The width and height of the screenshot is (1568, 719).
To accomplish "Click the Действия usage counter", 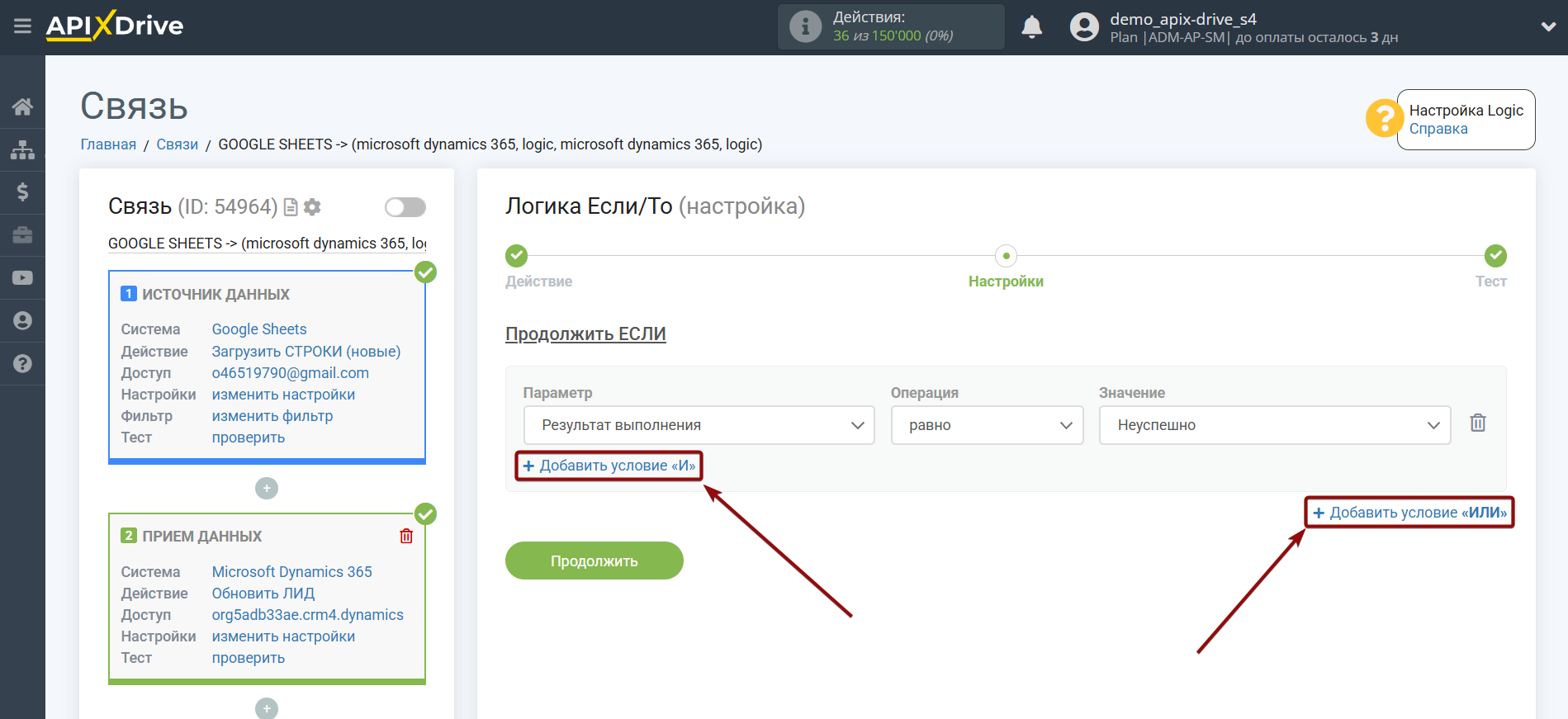I will coord(892,27).
